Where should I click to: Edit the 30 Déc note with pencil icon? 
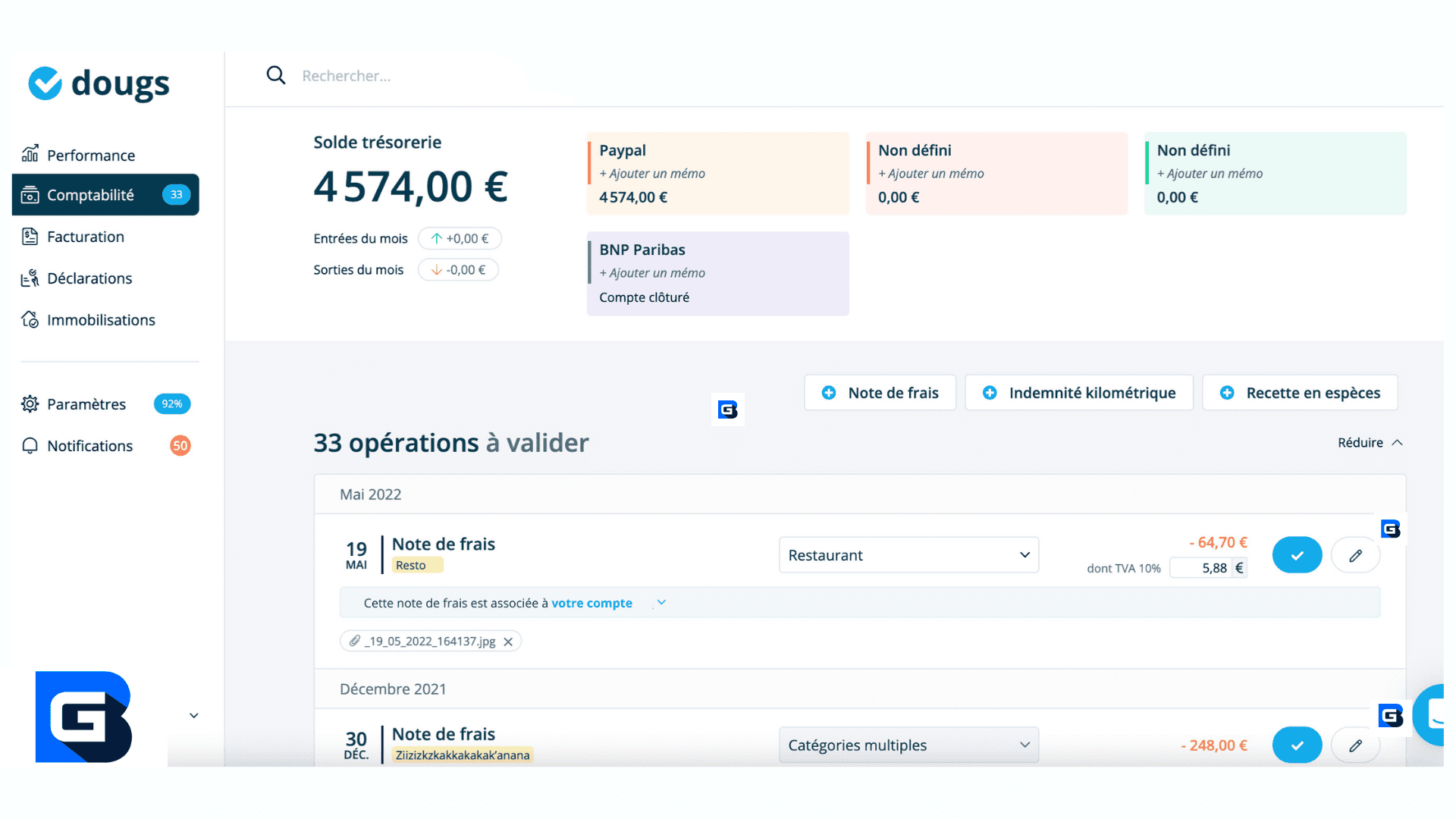point(1355,745)
